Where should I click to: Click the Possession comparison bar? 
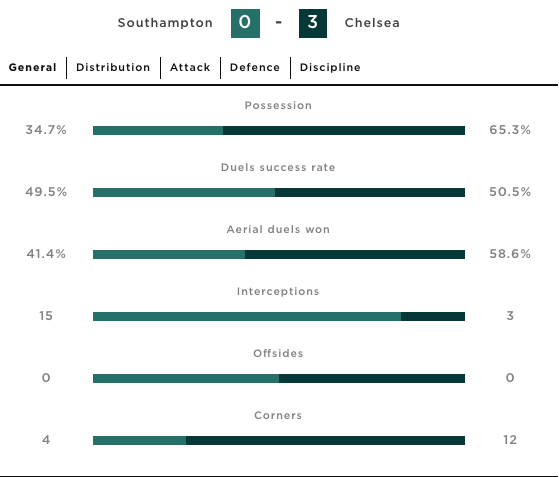point(279,130)
